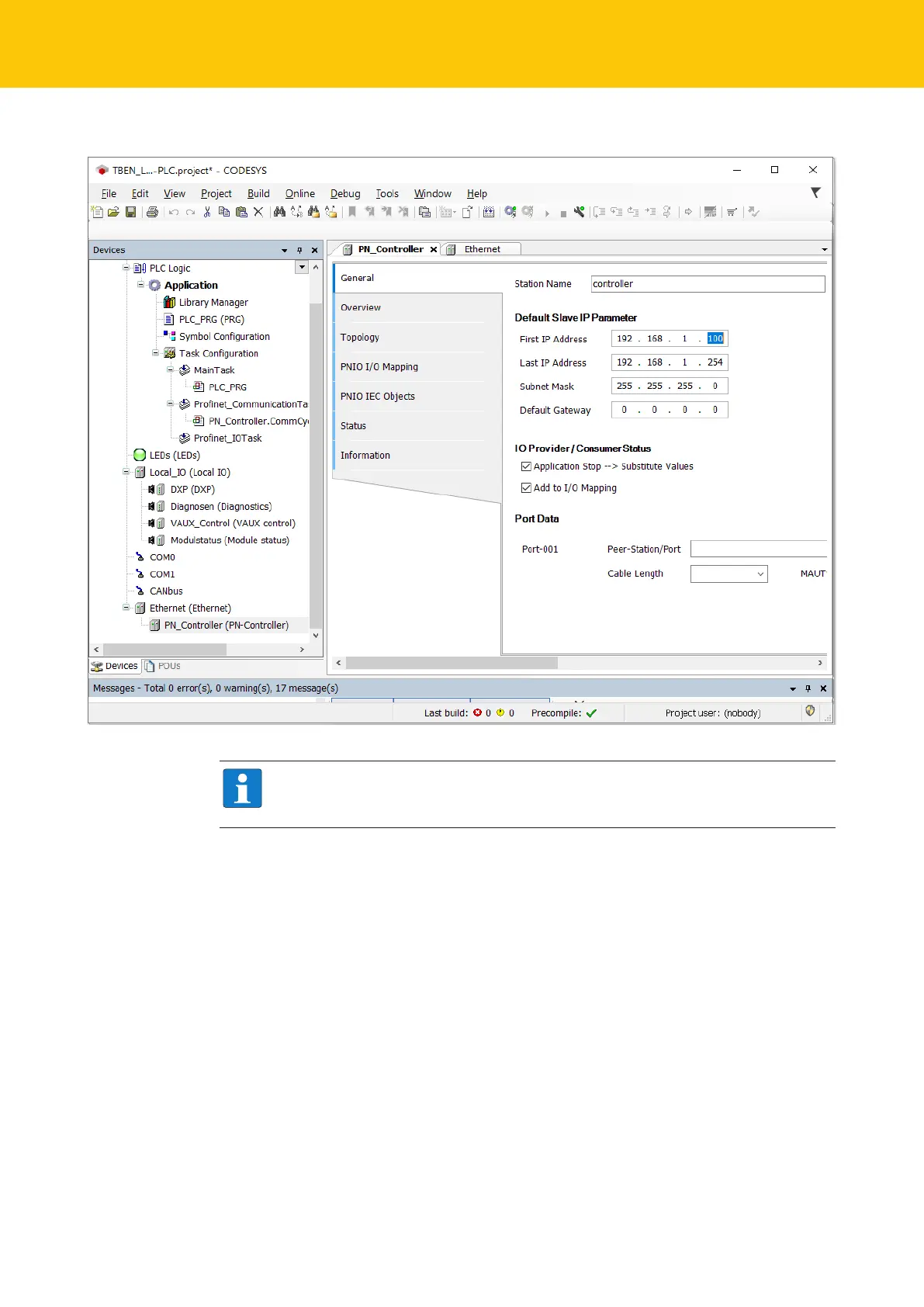924x1307 pixels.
Task: Select VAUX_Control (VAUX control) in the tree
Action: [233, 523]
